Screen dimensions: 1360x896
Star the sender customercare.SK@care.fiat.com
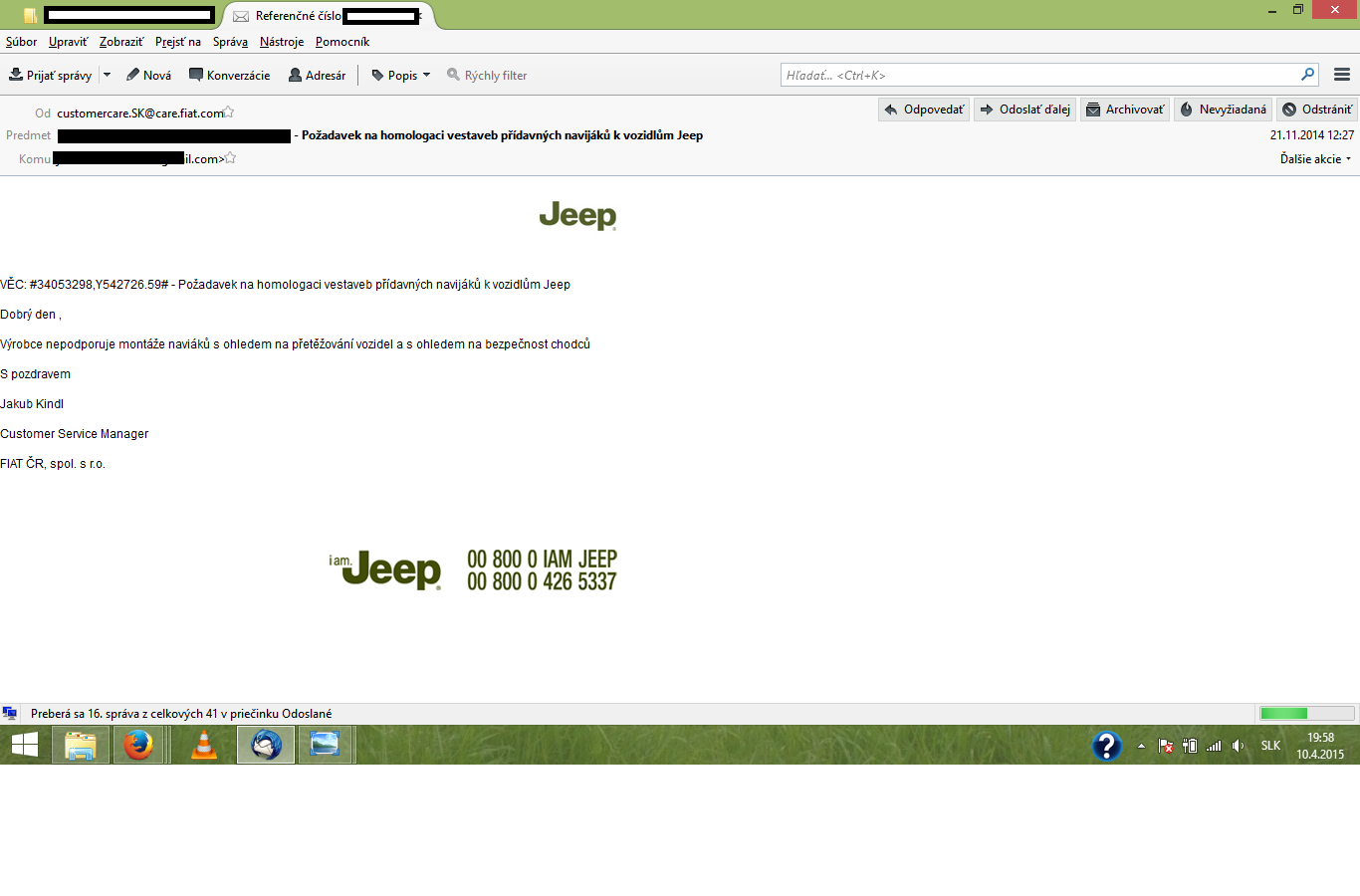229,112
